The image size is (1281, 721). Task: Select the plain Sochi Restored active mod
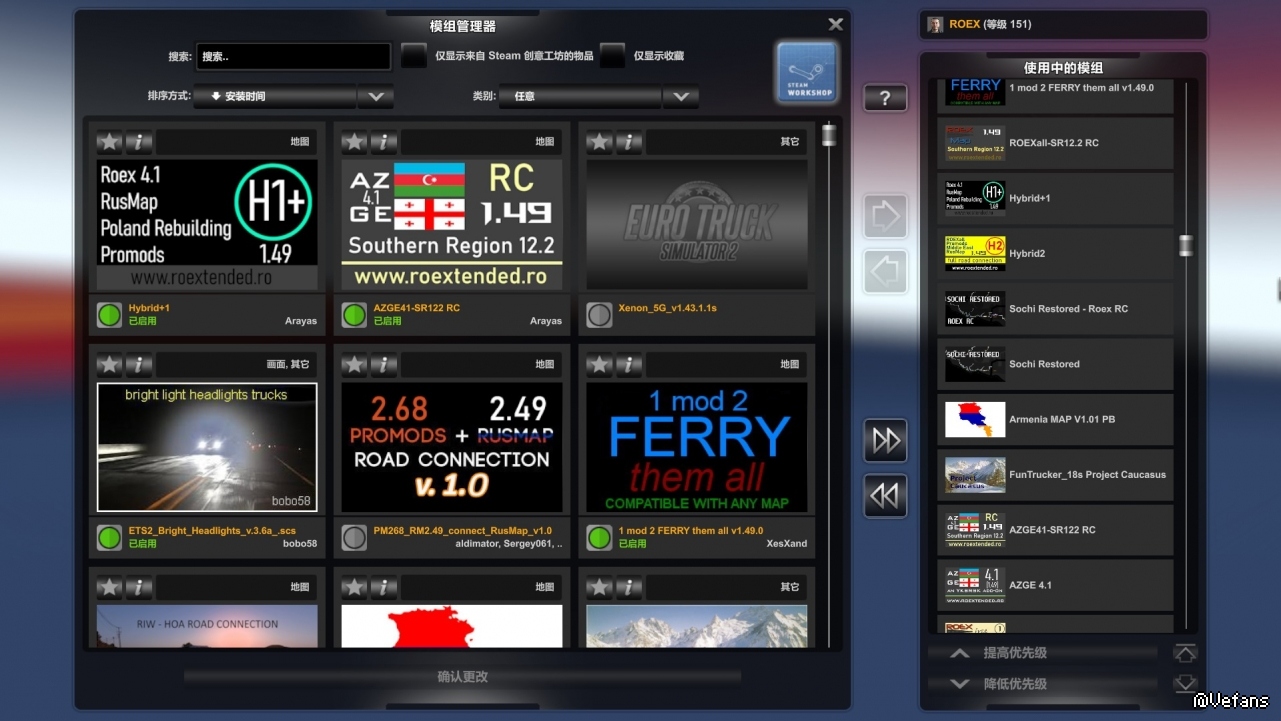point(1055,364)
